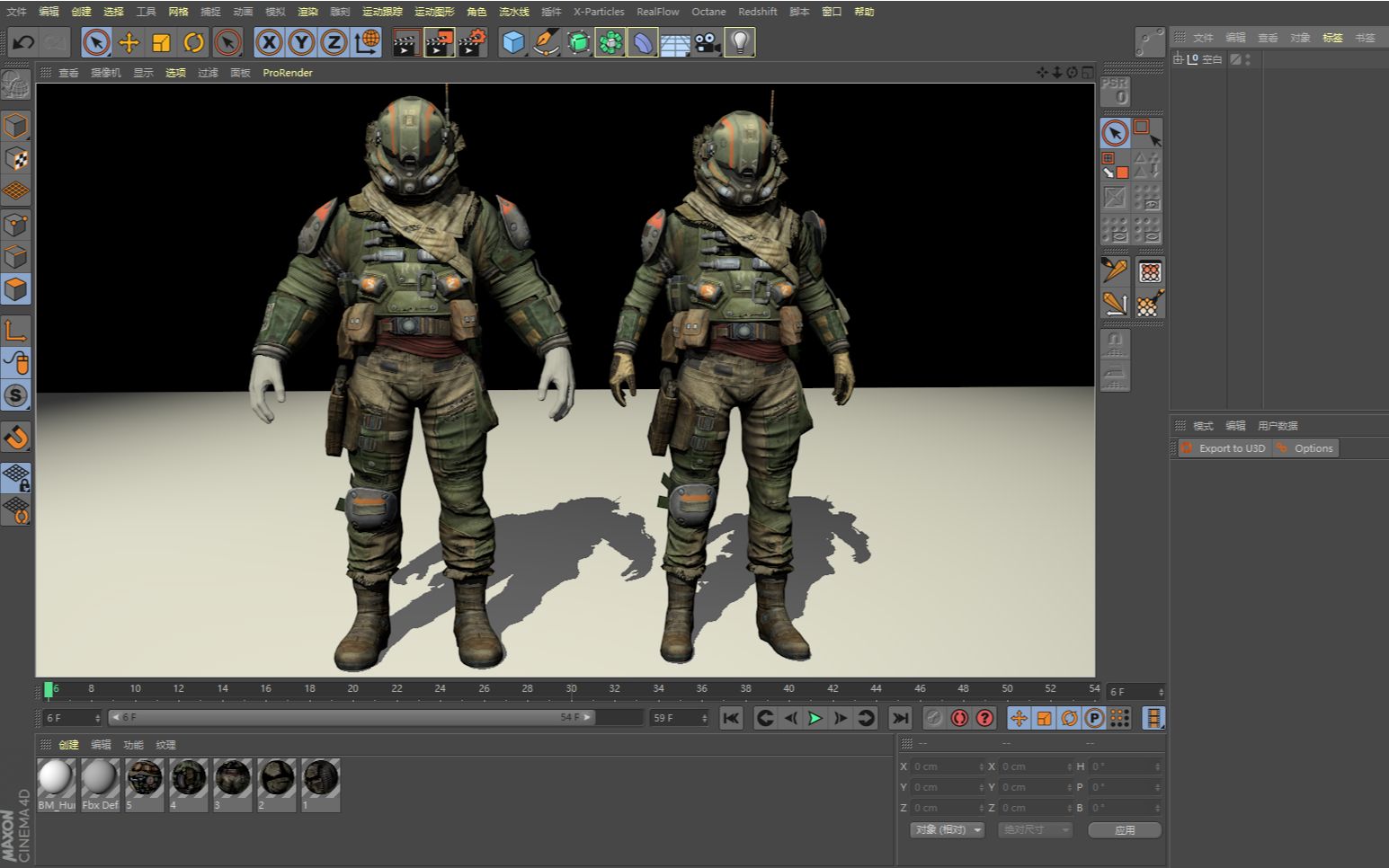Select the Live Selection tool in top toolbar

click(x=96, y=42)
